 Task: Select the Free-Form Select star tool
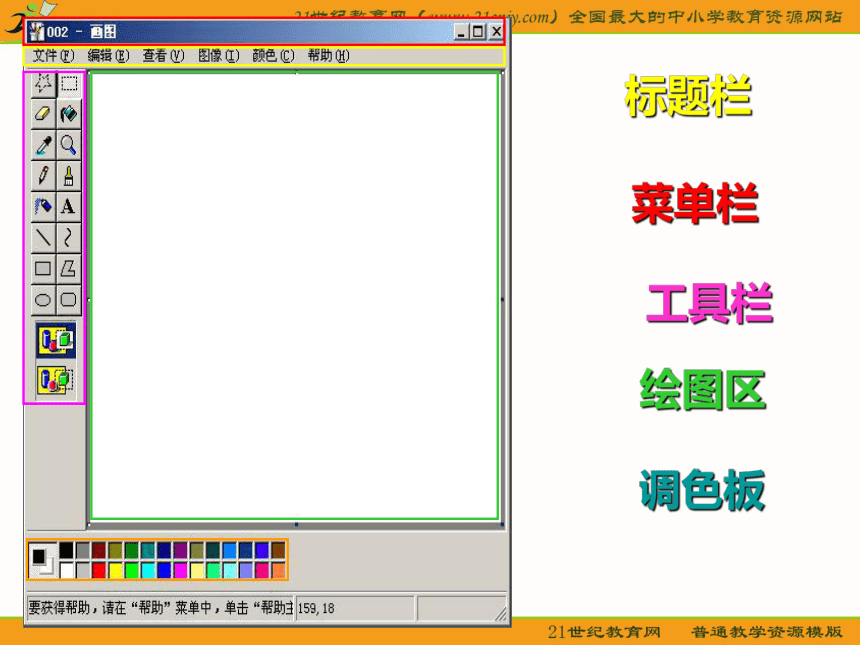coord(43,84)
